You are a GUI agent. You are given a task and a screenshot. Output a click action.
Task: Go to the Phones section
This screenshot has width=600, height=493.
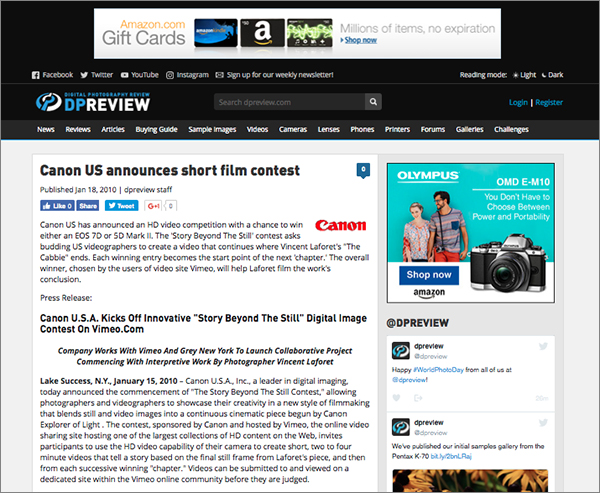(x=362, y=129)
